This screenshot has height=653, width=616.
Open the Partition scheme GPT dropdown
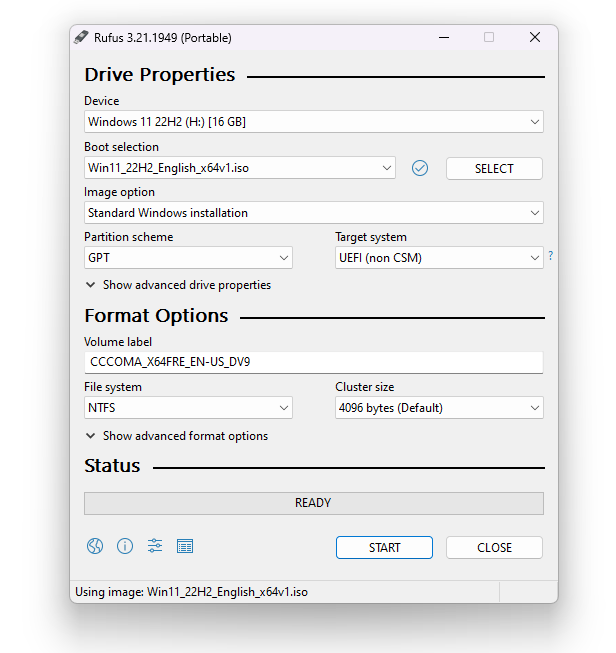[188, 258]
